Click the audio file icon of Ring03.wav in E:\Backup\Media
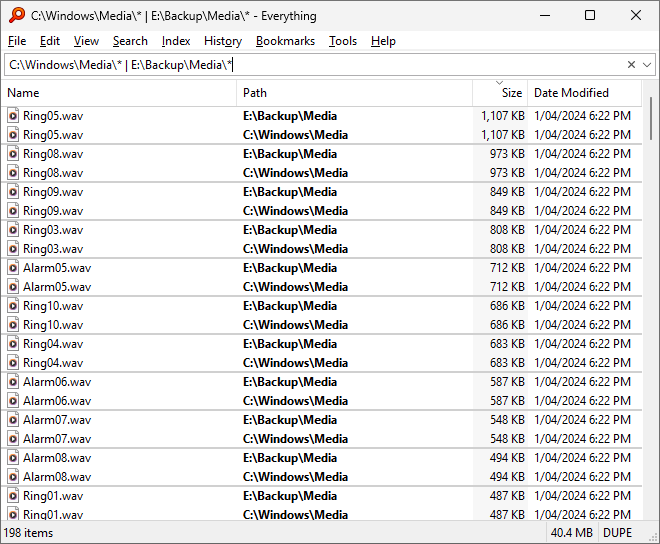Viewport: 660px width, 544px height. pos(13,230)
